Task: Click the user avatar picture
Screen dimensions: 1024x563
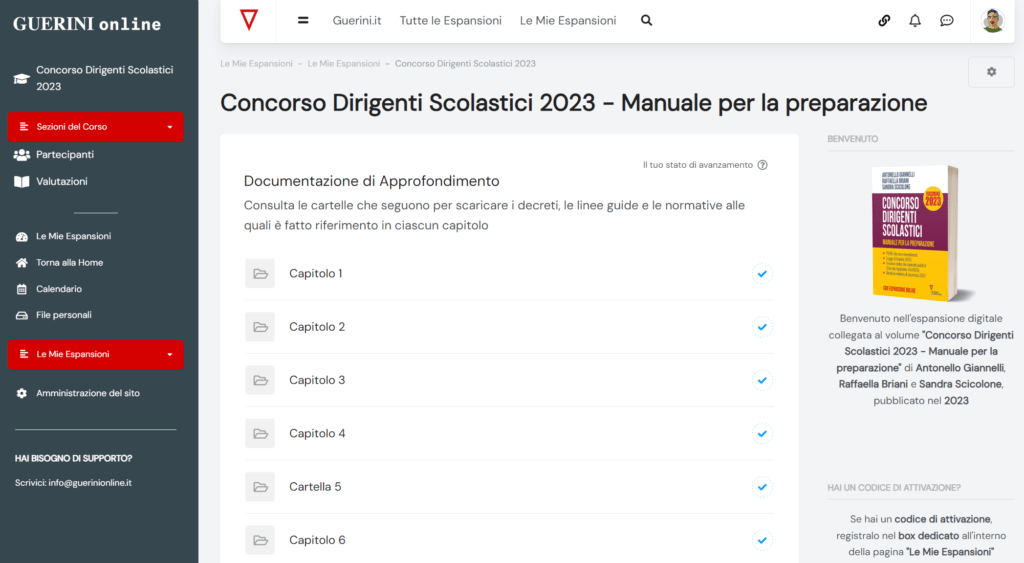Action: (993, 20)
